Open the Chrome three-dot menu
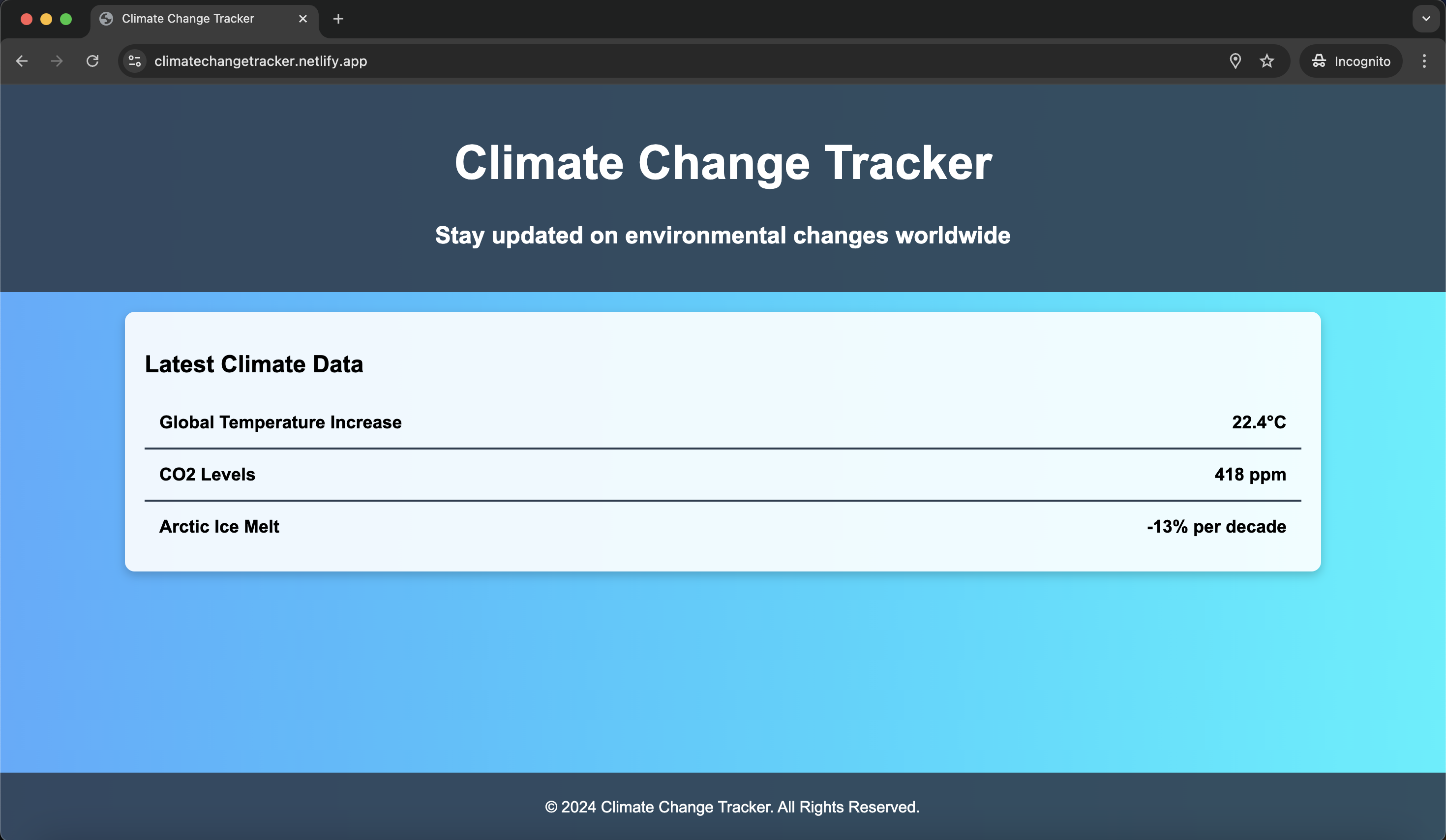1446x840 pixels. [1424, 61]
